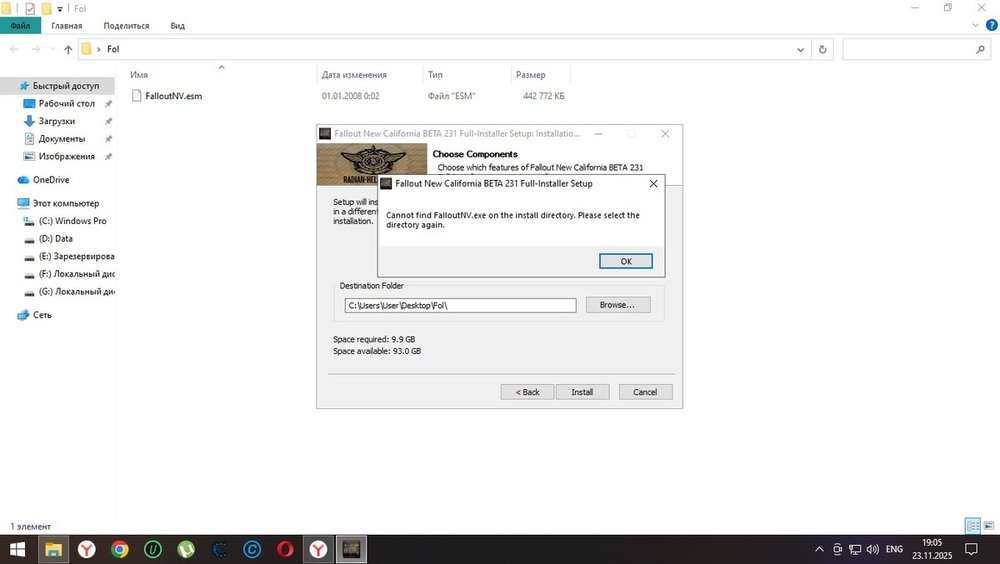The image size is (1000, 564).
Task: Open the (E:) Зарезервирова drive
Action: coord(76,256)
